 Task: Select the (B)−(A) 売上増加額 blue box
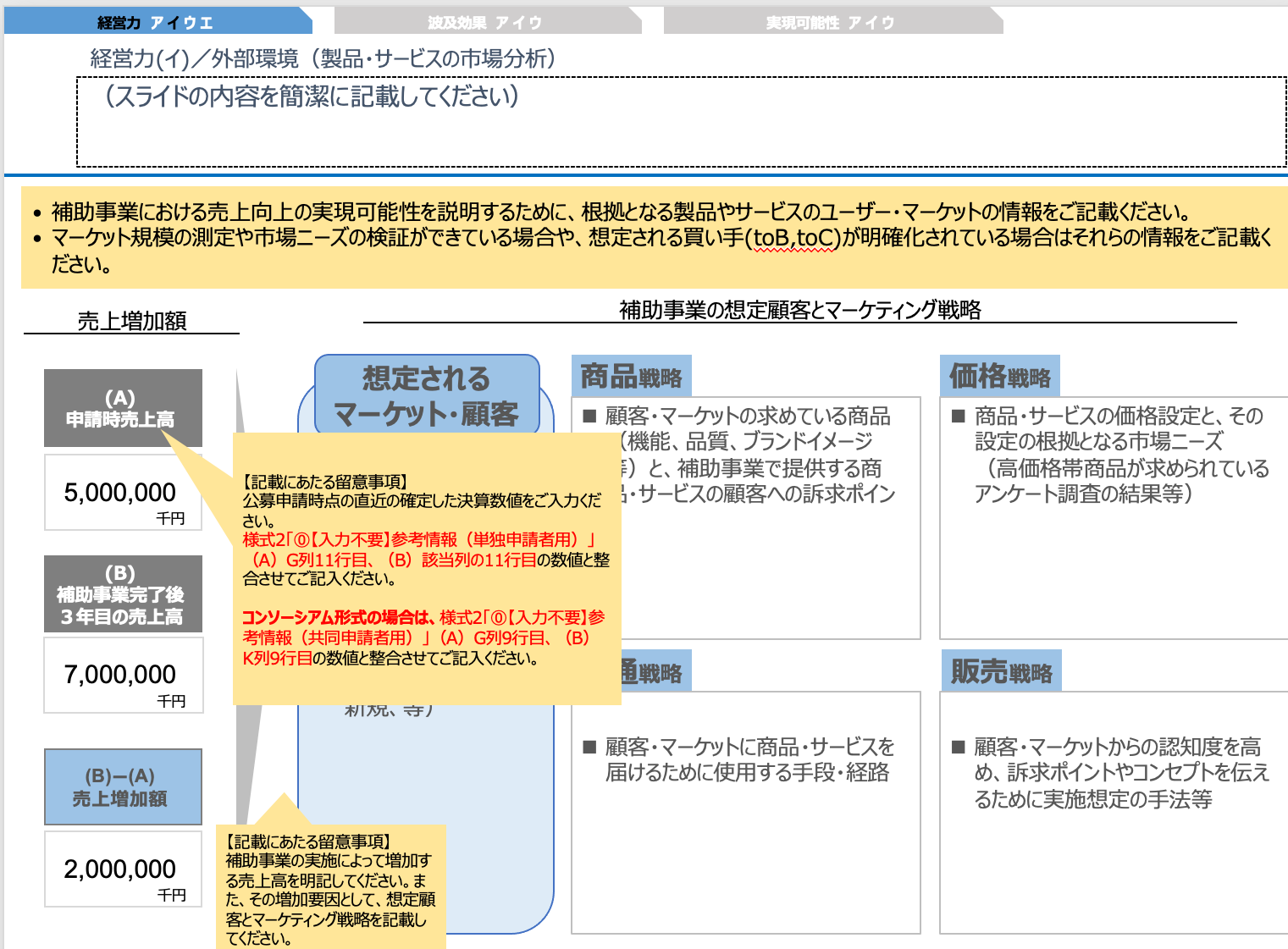point(123,786)
